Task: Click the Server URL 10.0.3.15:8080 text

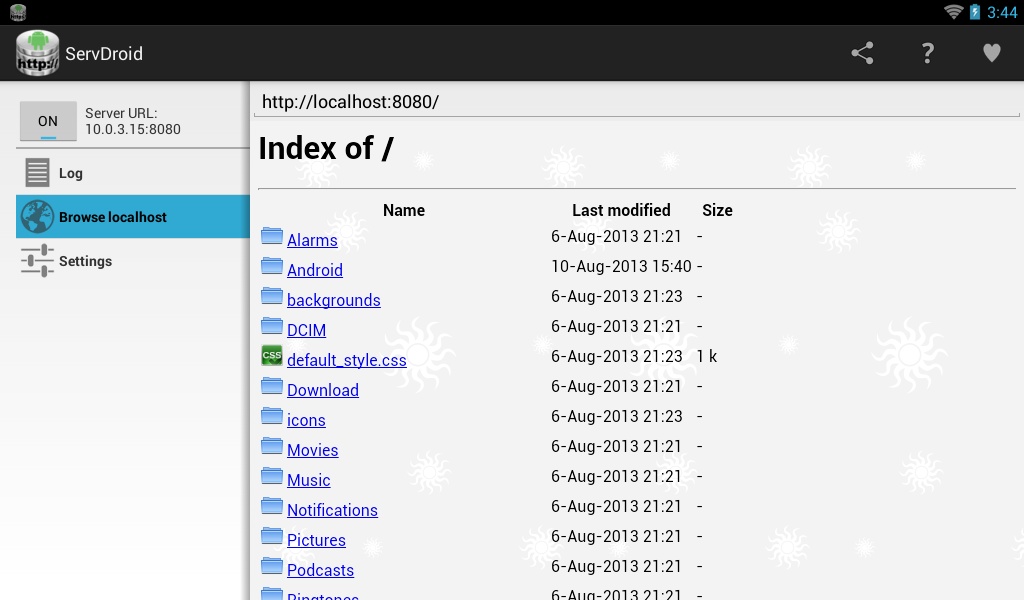Action: coord(133,121)
